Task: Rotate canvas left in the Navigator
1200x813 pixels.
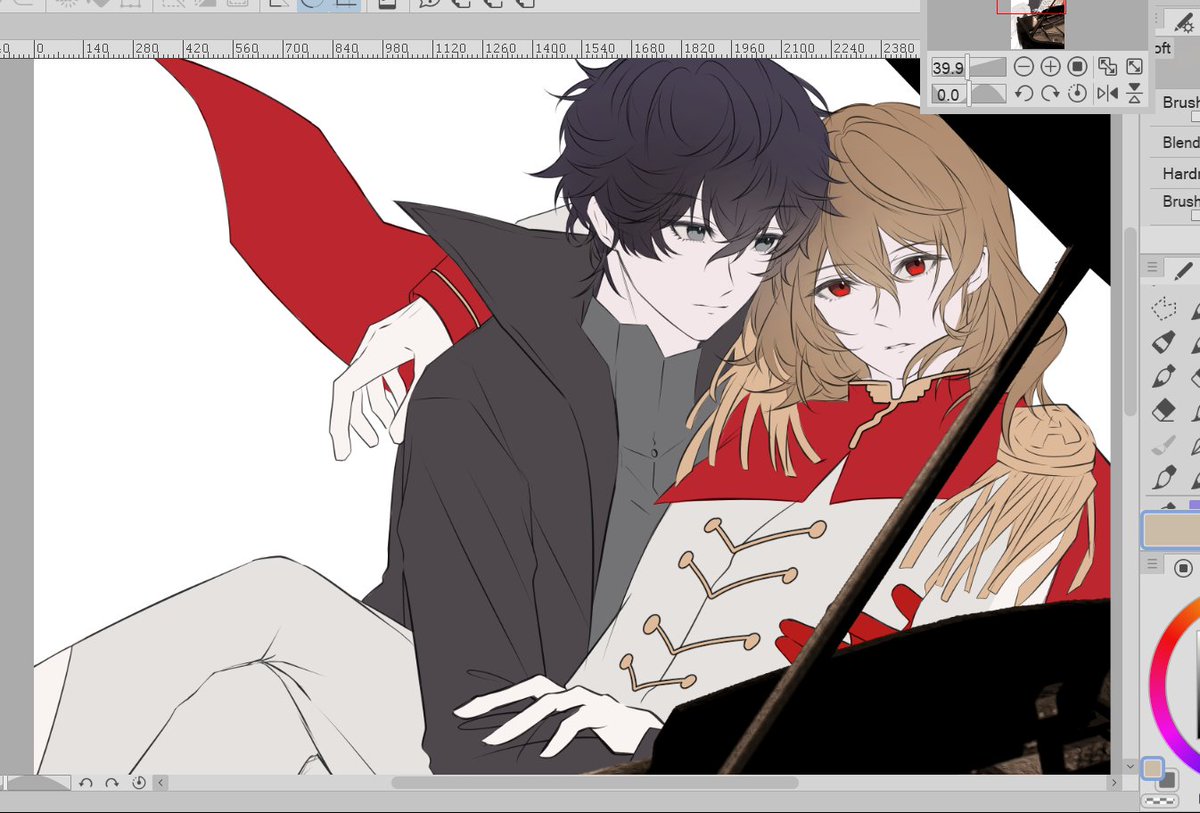Action: click(x=1023, y=94)
